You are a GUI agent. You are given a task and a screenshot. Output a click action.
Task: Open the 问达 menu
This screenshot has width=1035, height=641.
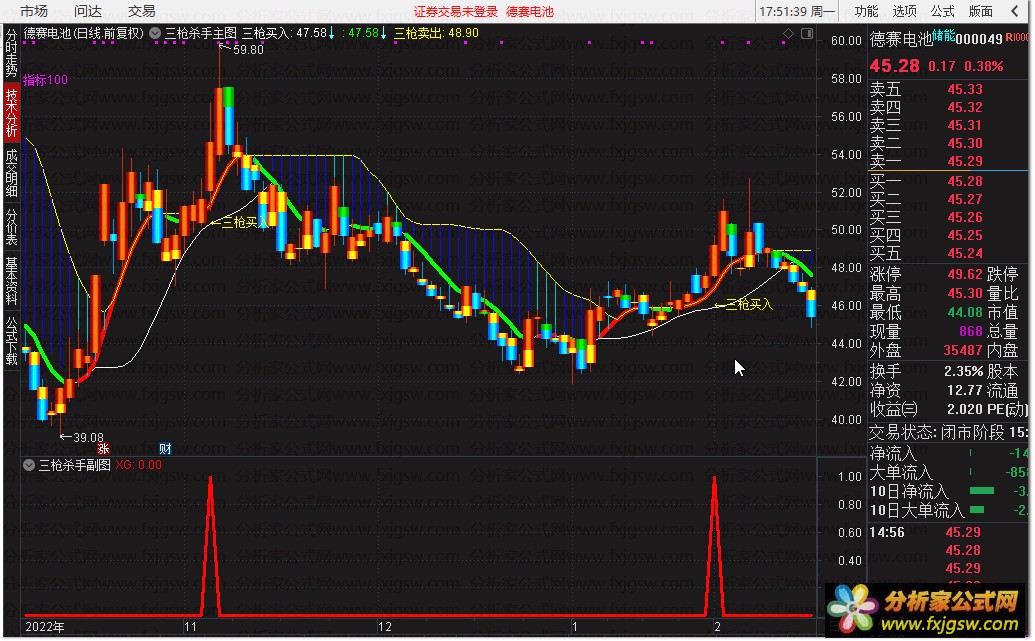coord(88,11)
